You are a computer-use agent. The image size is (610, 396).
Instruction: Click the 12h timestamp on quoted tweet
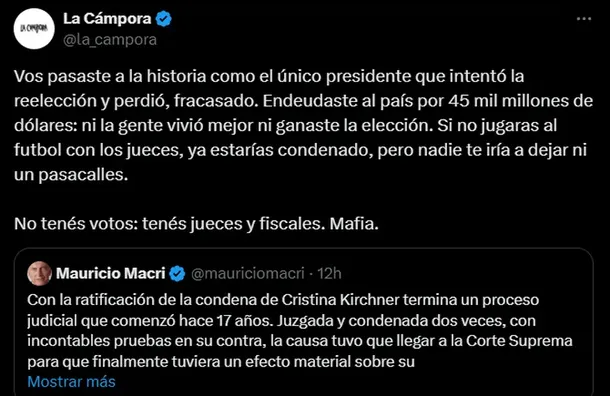pyautogui.click(x=329, y=274)
